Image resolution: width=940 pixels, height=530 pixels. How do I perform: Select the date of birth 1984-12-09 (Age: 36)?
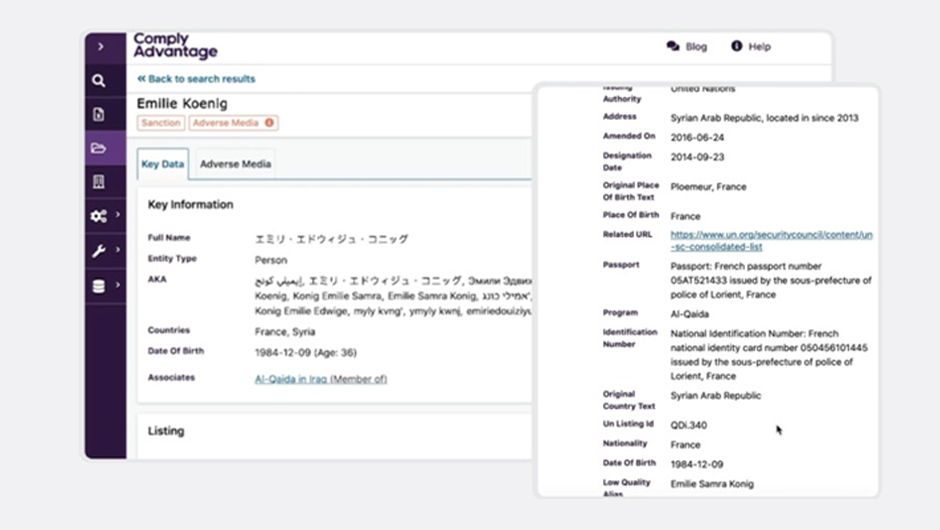tap(306, 353)
